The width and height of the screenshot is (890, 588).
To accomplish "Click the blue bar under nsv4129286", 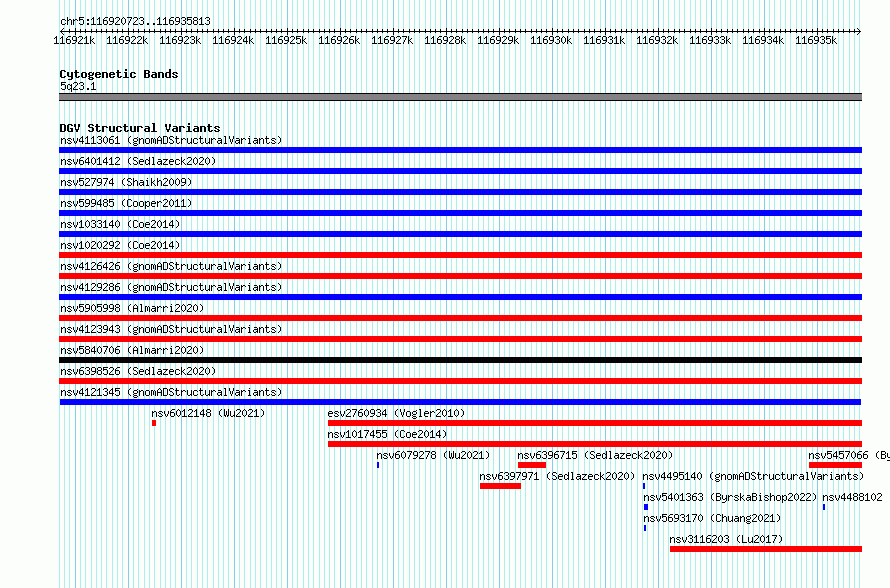I will pos(460,297).
